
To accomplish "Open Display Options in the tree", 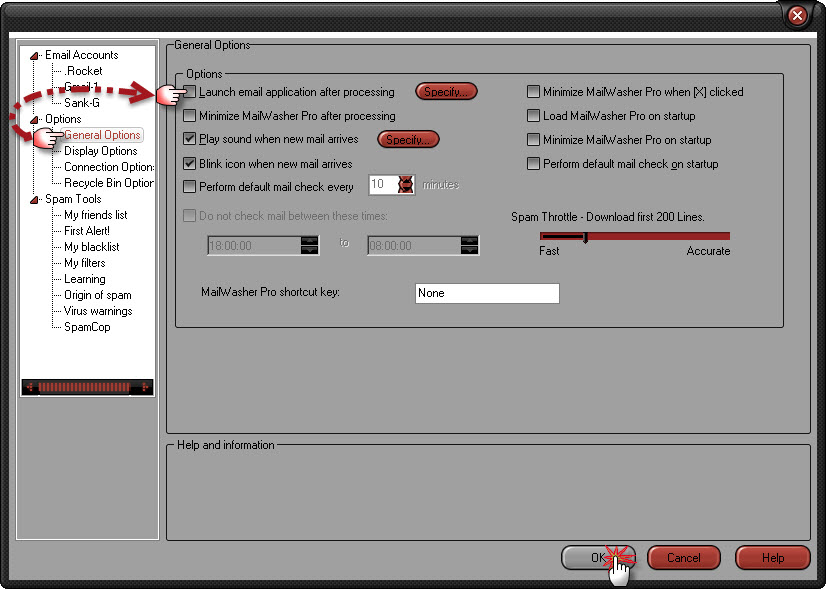I will click(x=101, y=151).
